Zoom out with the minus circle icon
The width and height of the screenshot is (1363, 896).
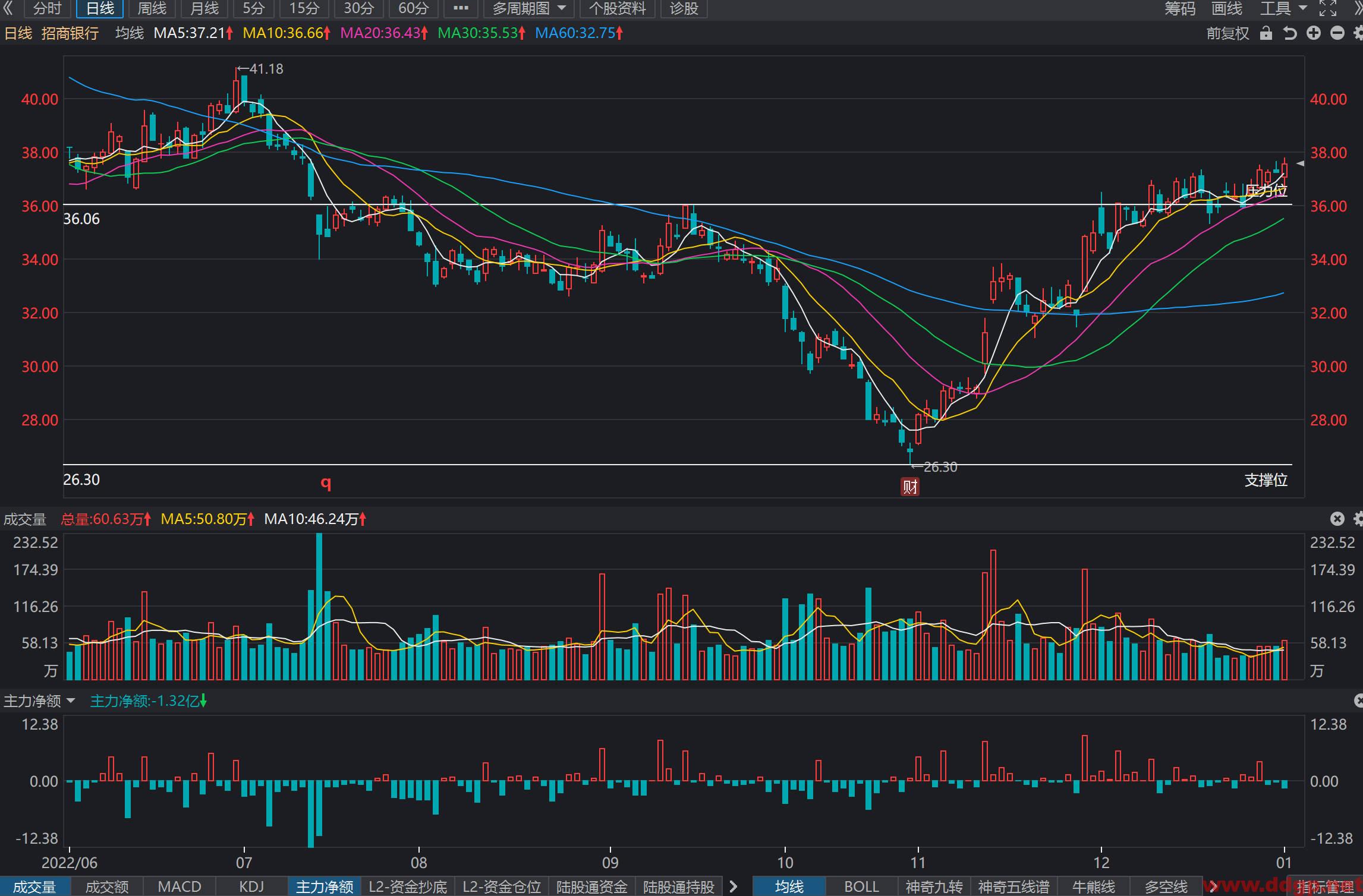coord(1337,33)
